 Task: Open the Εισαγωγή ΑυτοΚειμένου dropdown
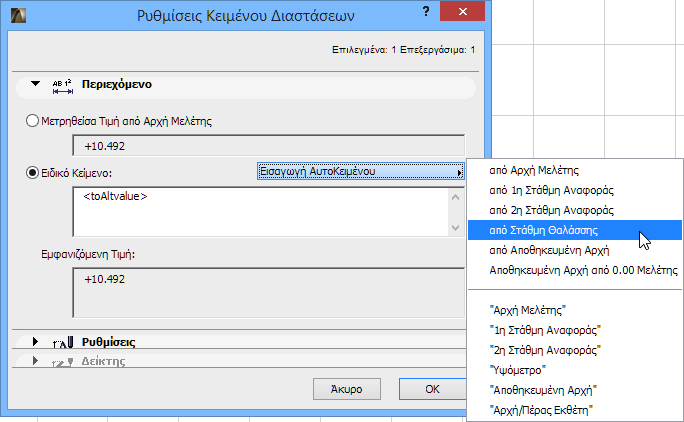(361, 172)
